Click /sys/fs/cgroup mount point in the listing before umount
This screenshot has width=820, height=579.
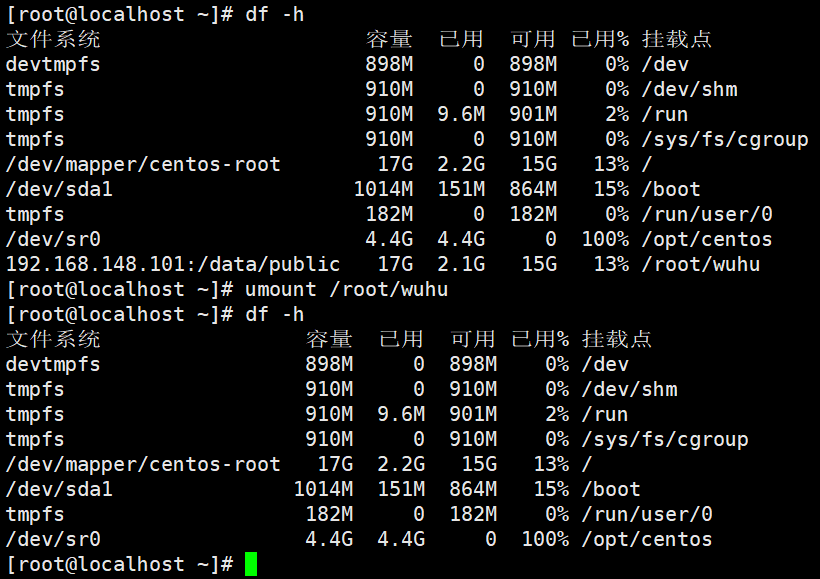coord(725,140)
